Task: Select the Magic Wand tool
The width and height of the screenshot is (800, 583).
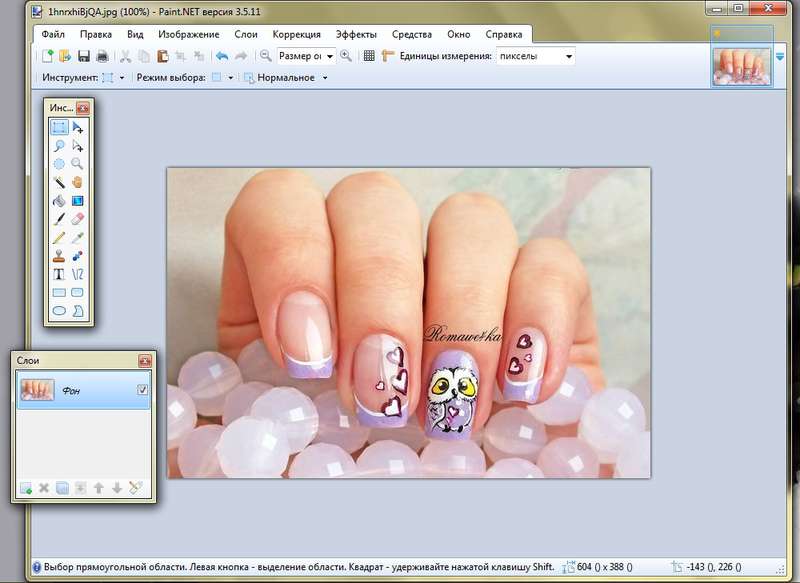Action: (59, 182)
